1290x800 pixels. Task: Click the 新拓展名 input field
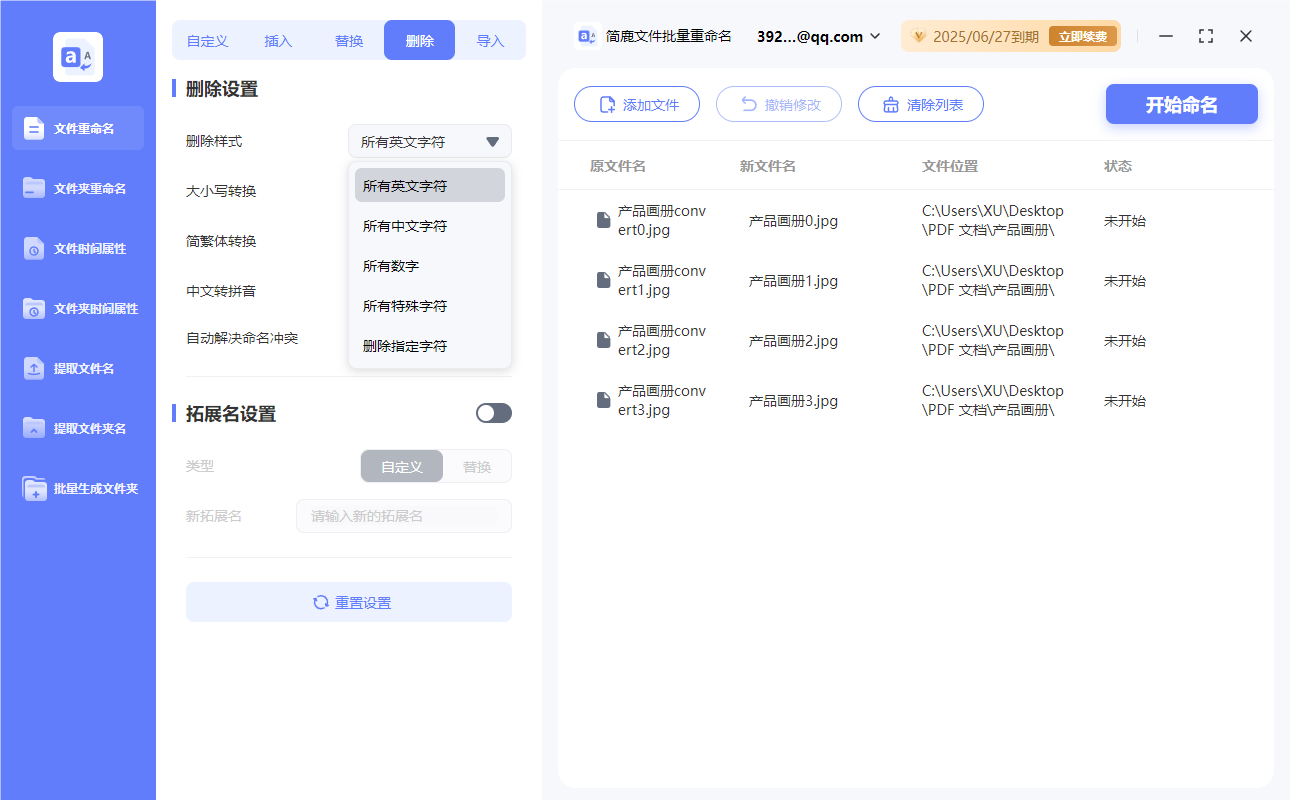tap(403, 515)
